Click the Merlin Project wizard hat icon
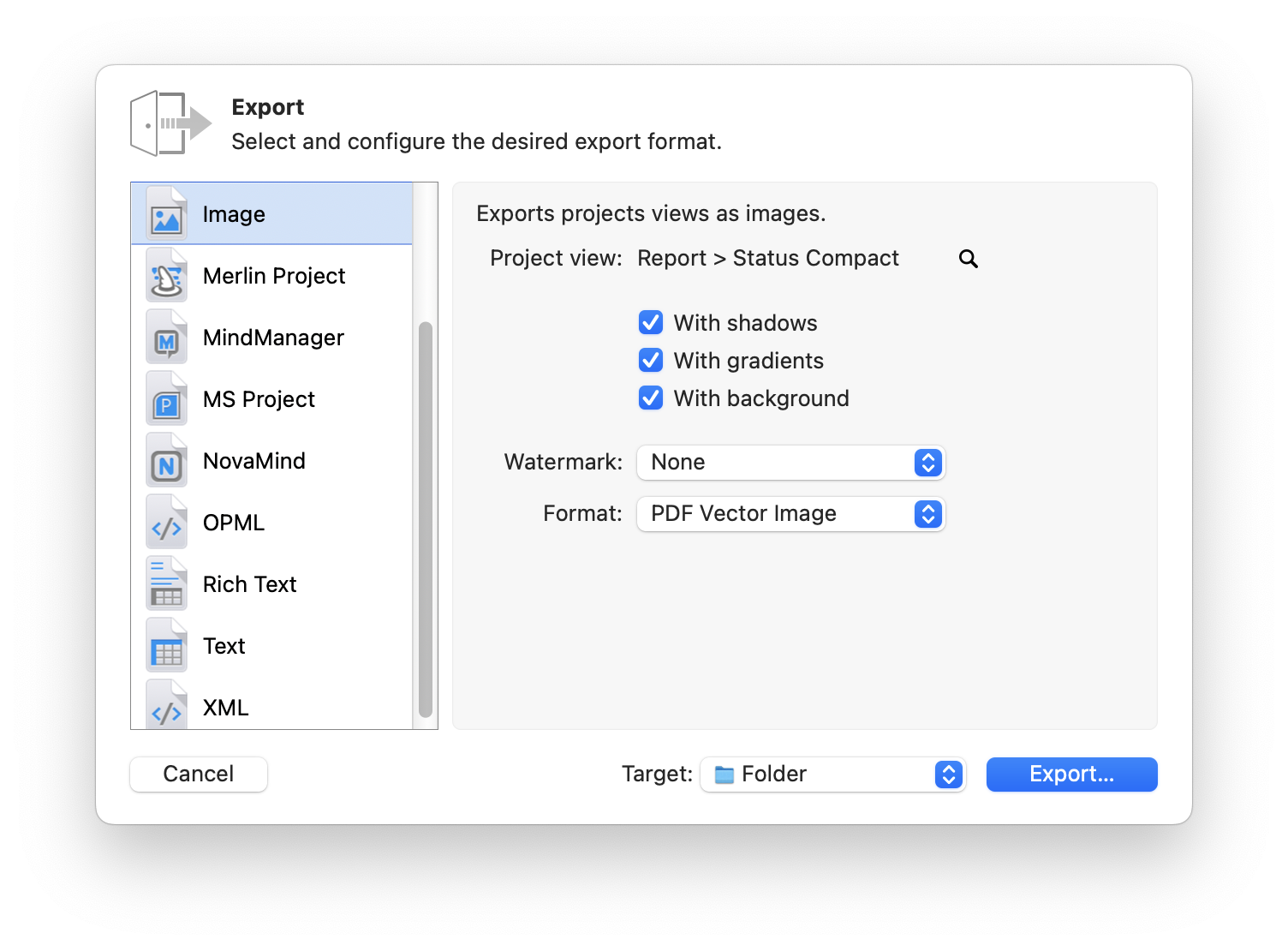Viewport: 1288px width, 951px height. tap(166, 276)
